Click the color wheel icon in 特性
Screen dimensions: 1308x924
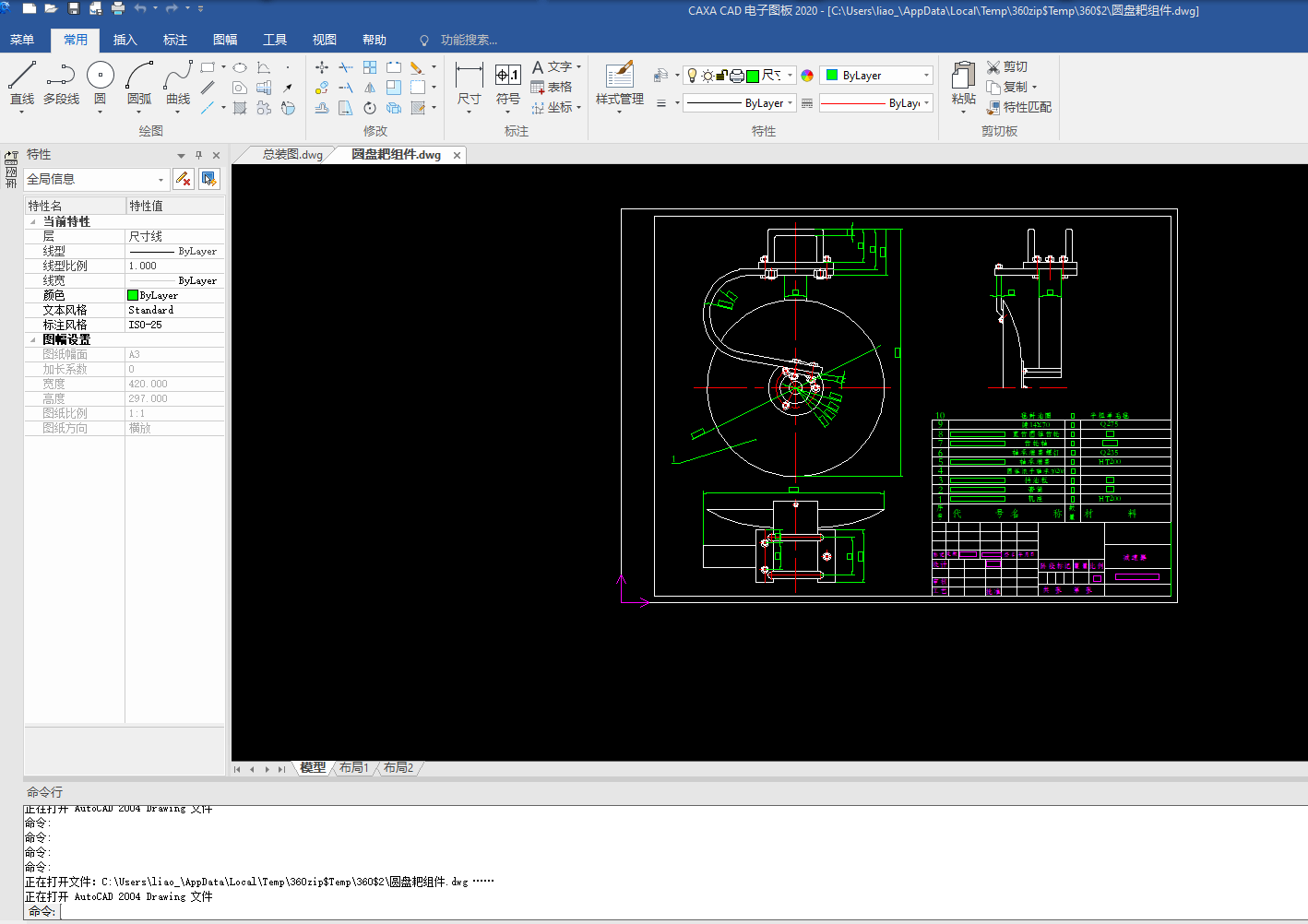coord(807,76)
